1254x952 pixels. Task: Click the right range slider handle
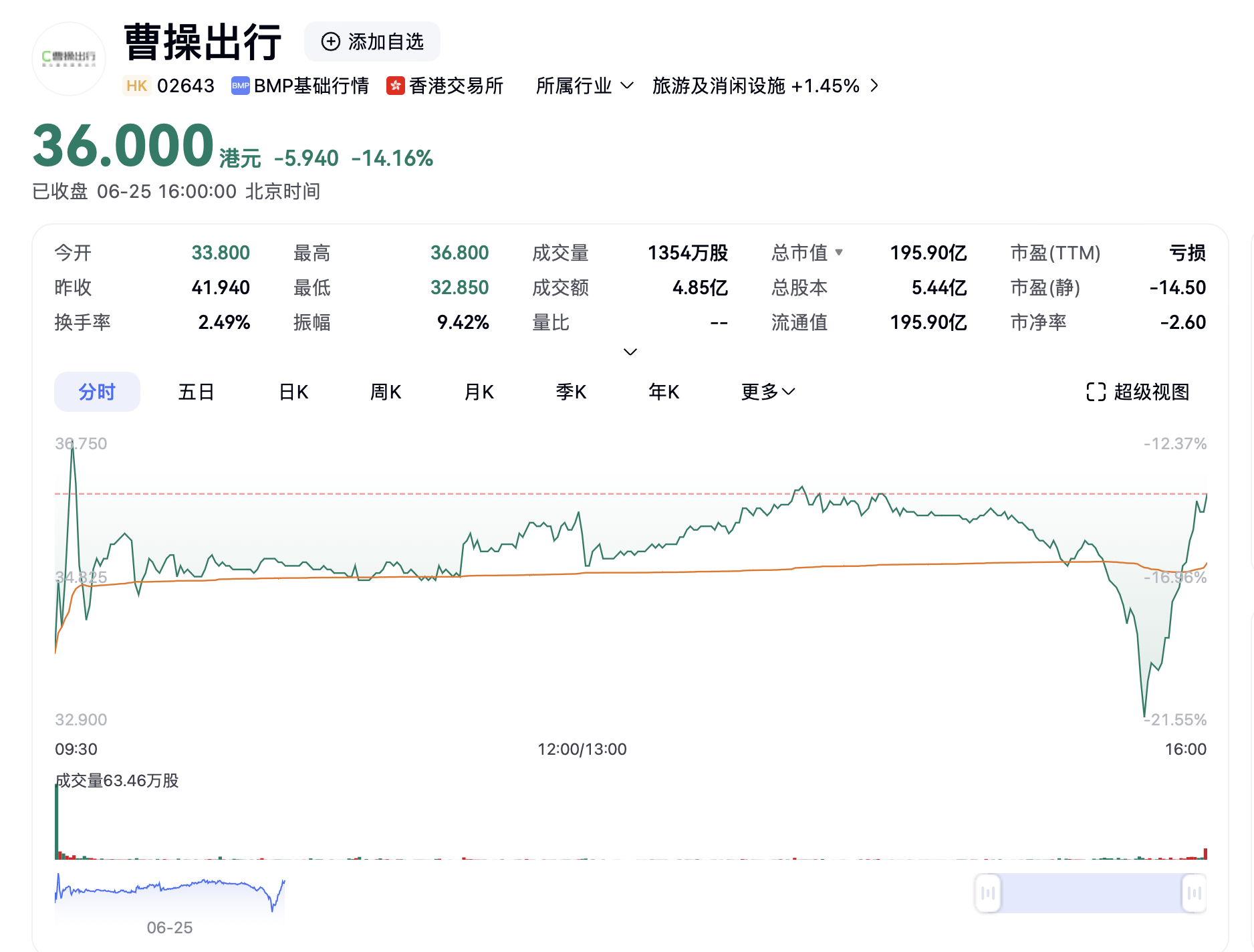pyautogui.click(x=1195, y=893)
